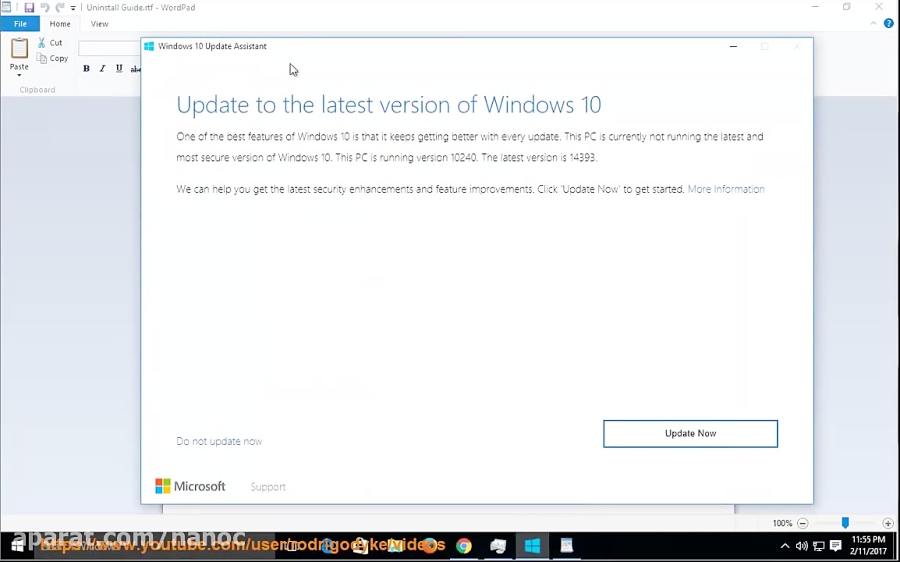Viewport: 900px width, 562px height.
Task: Click Windows logo in Update Assistant title bar
Action: pos(149,46)
